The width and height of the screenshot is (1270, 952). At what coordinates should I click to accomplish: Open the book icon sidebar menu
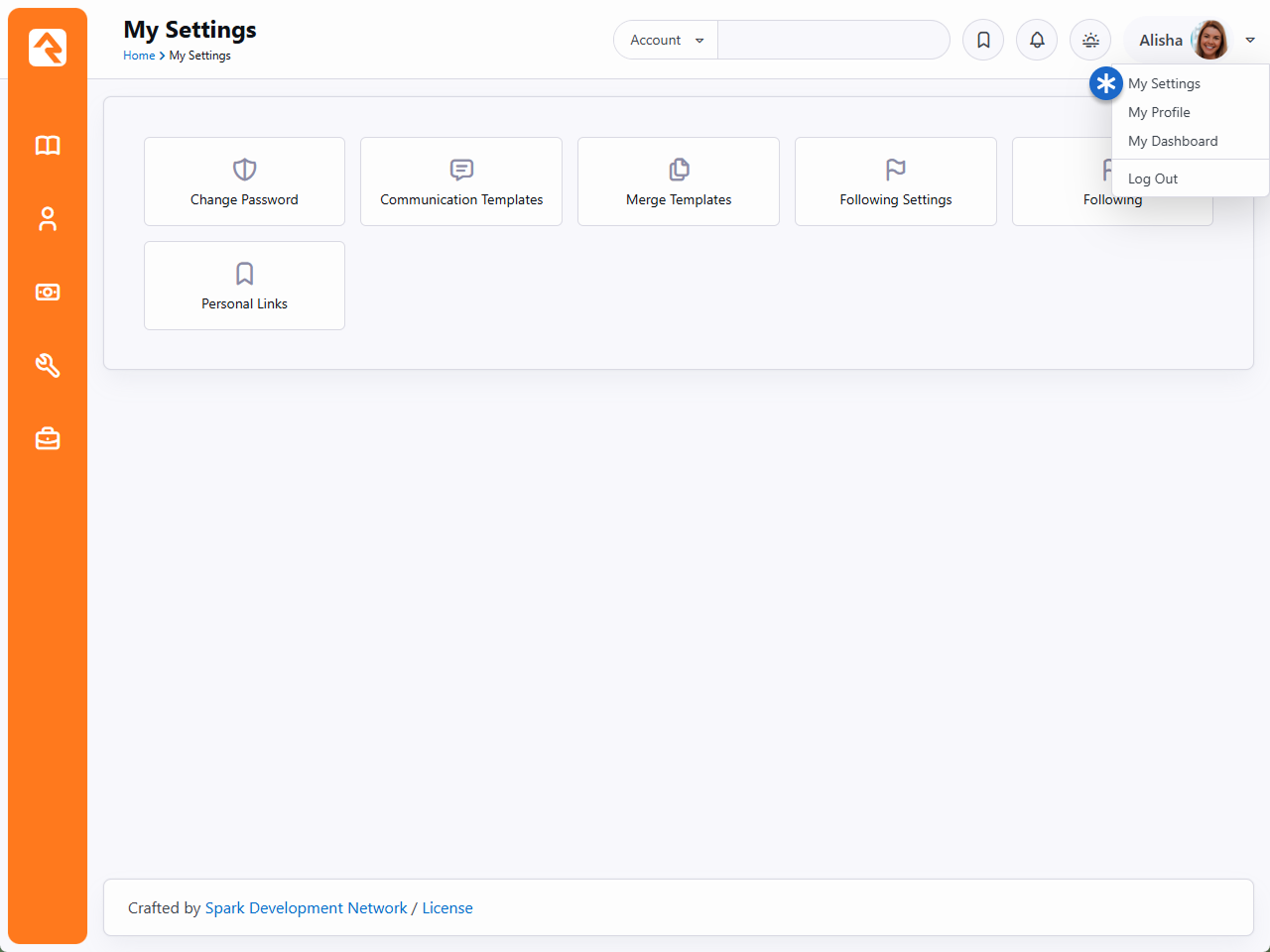tap(48, 146)
